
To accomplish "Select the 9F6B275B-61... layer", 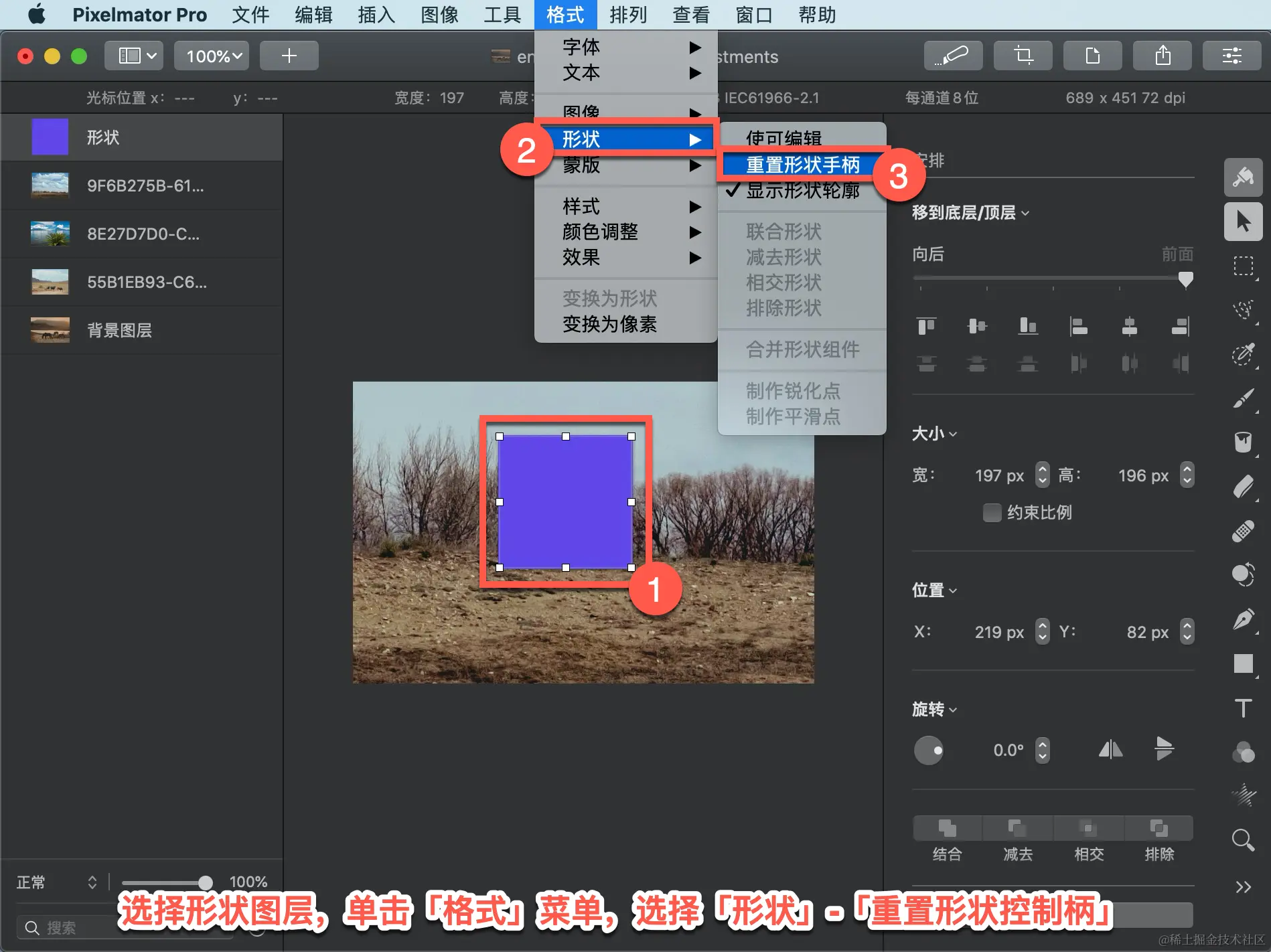I will (x=141, y=185).
